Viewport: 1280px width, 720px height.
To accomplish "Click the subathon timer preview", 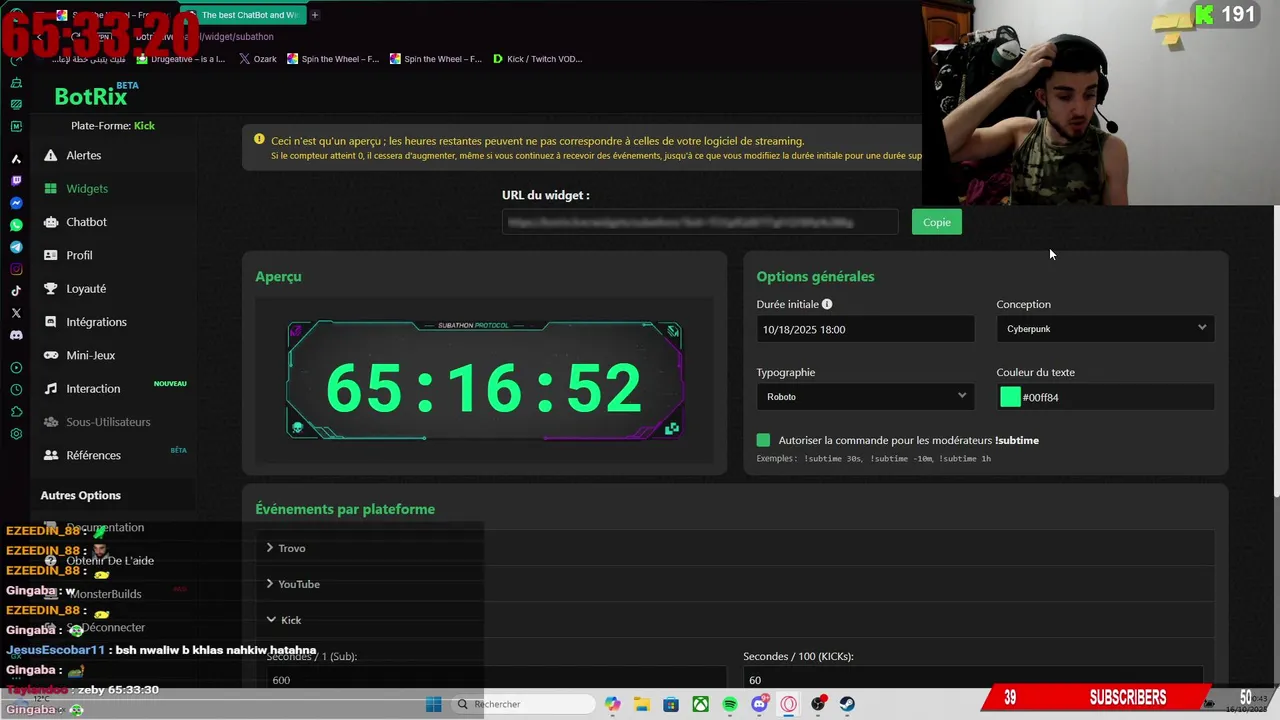I will tap(484, 381).
